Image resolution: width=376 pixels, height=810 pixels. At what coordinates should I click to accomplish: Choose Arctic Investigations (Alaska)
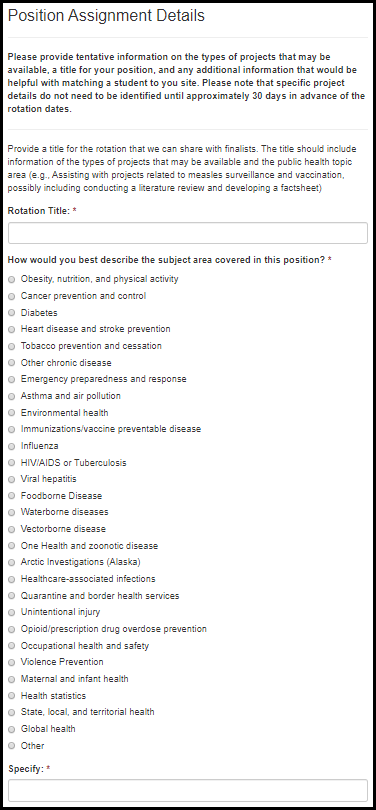pos(12,563)
